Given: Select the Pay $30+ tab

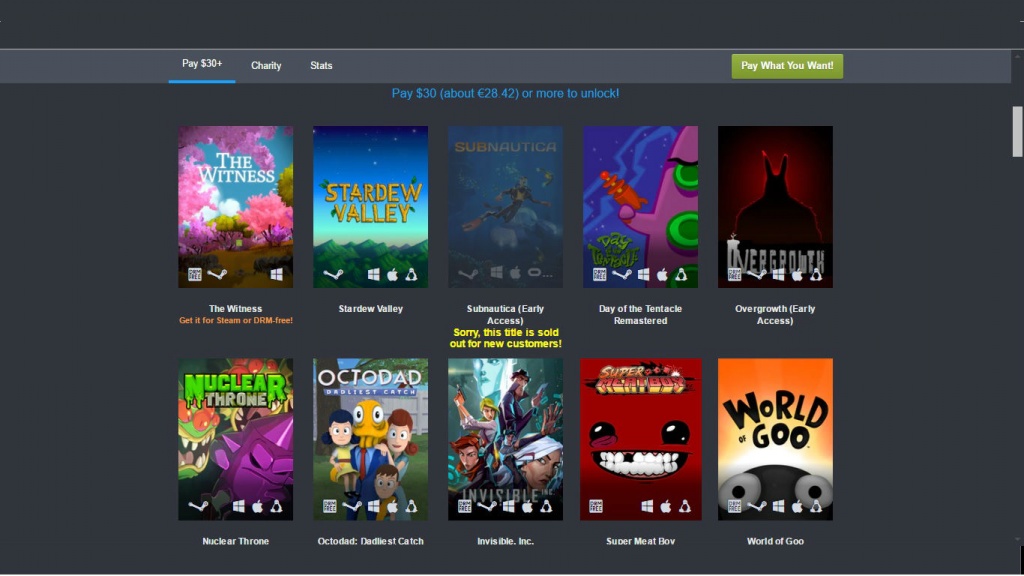Looking at the screenshot, I should pos(202,64).
